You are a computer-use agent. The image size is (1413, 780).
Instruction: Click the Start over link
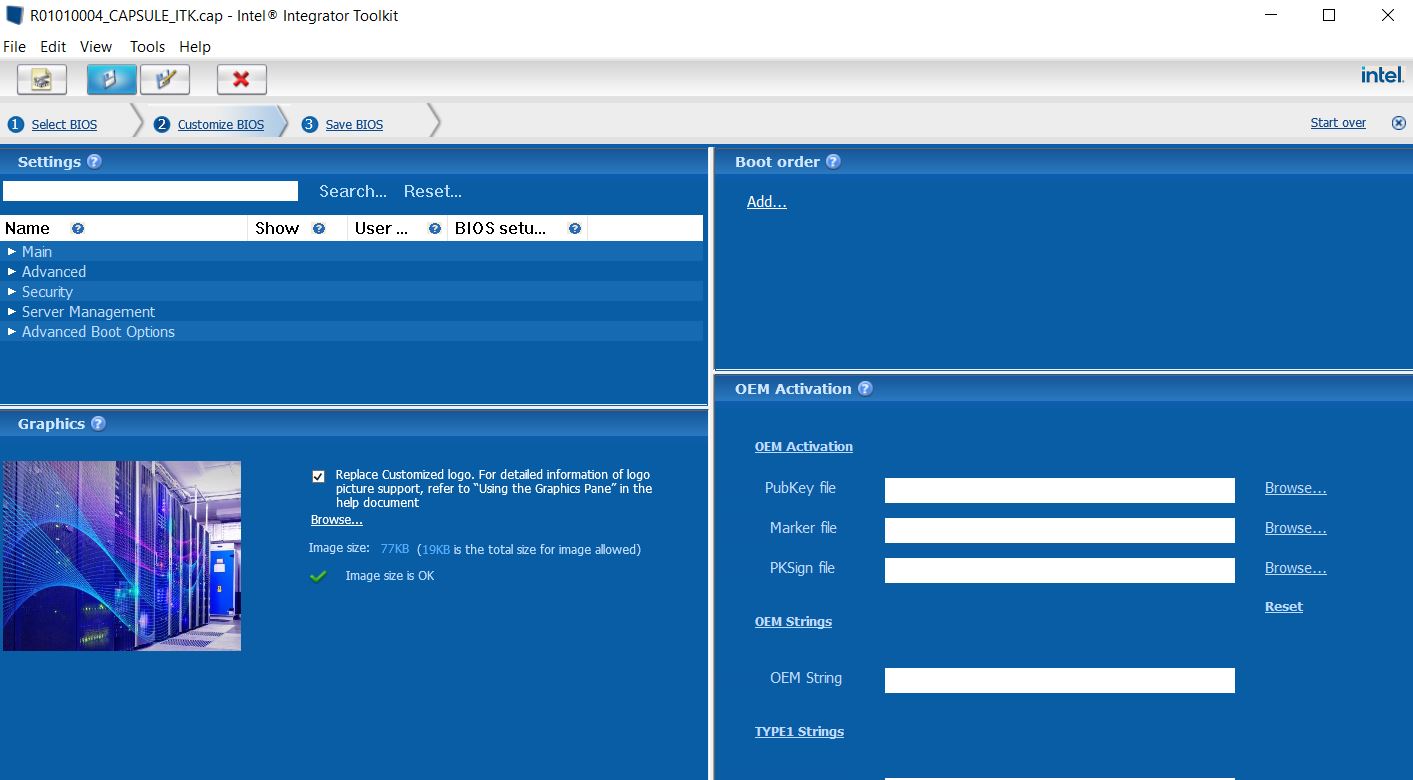click(1337, 123)
